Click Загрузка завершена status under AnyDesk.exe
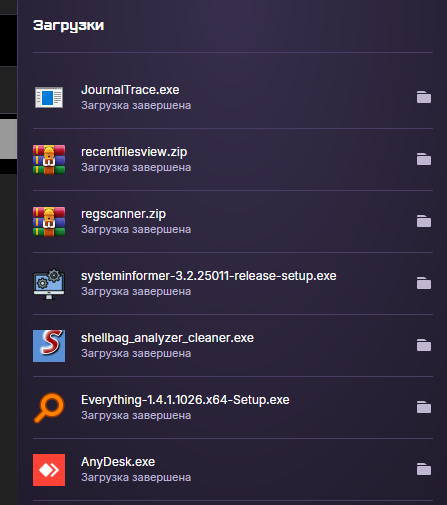This screenshot has width=447, height=505. point(136,478)
